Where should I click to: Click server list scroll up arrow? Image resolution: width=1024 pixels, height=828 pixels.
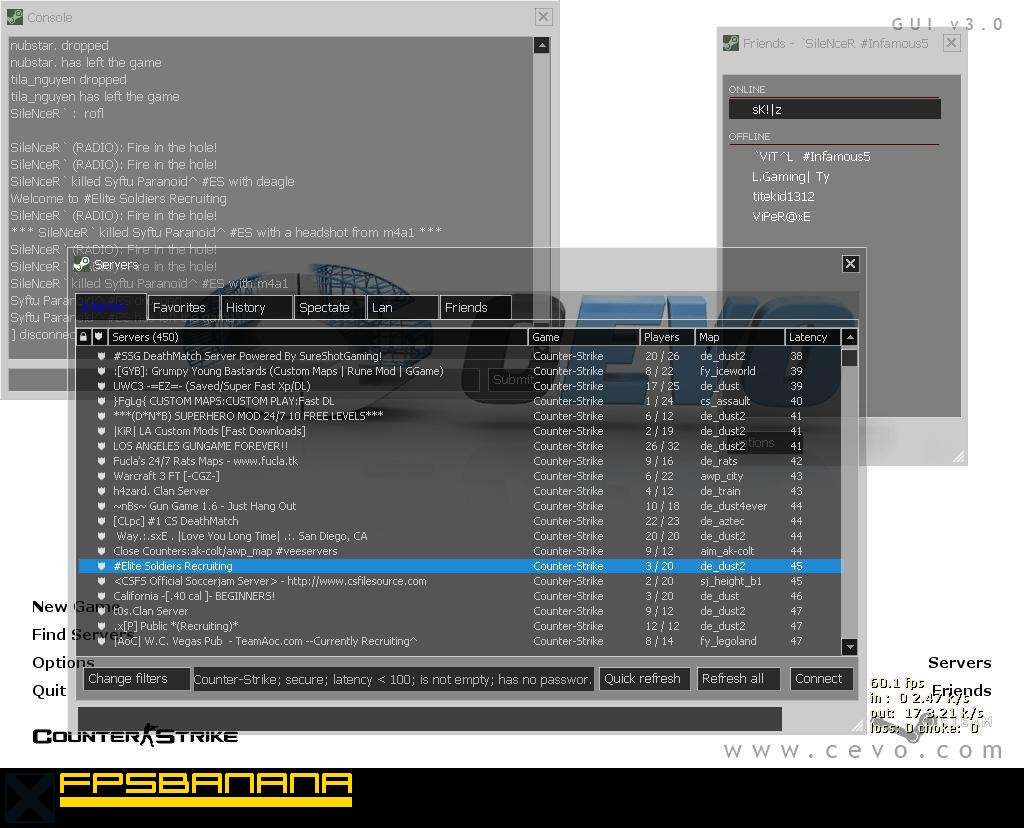point(850,338)
